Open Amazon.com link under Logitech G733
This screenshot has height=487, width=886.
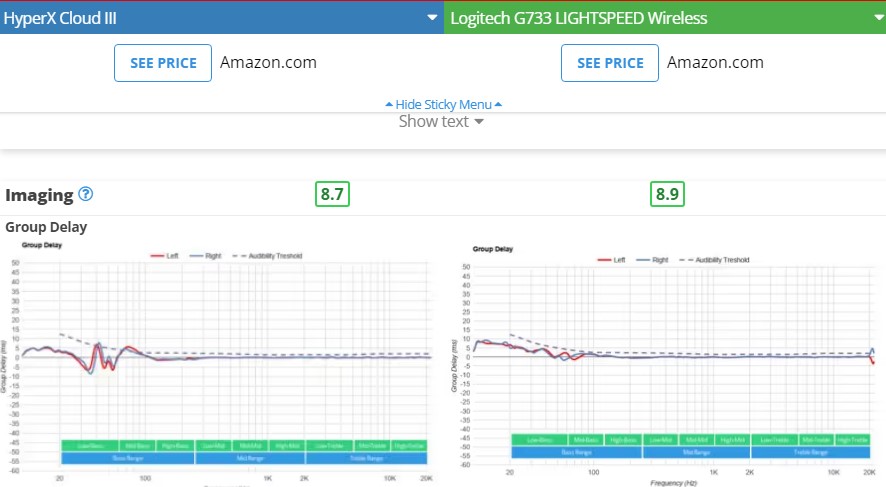(x=715, y=63)
